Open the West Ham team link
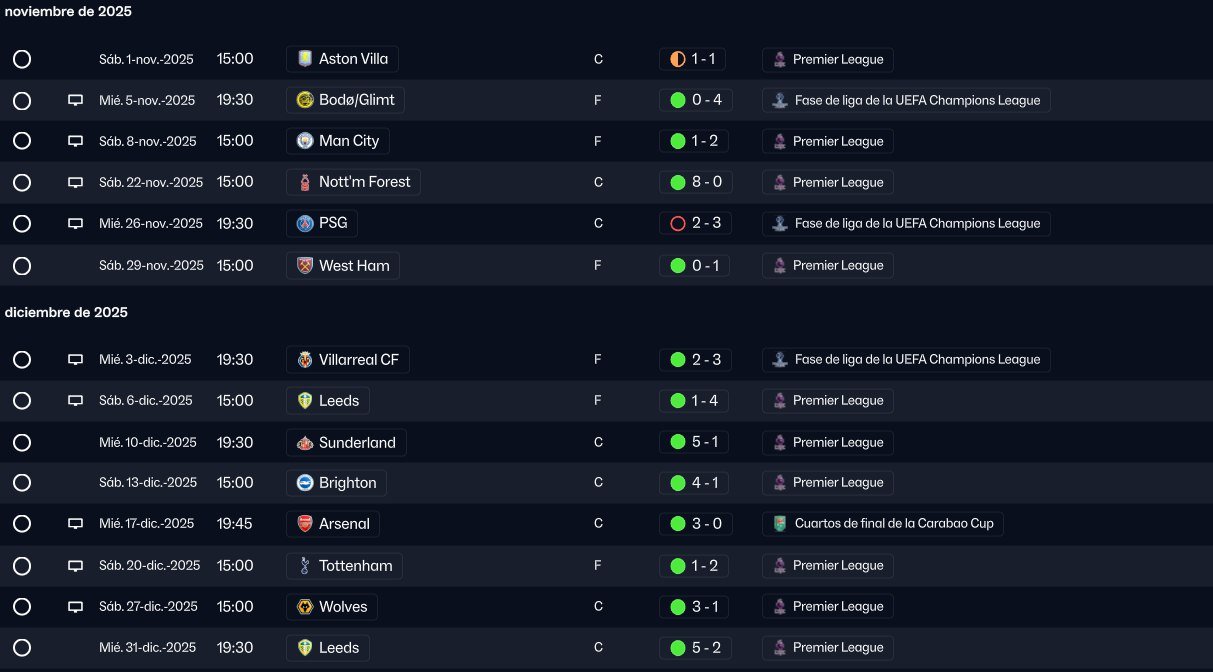 tap(343, 265)
